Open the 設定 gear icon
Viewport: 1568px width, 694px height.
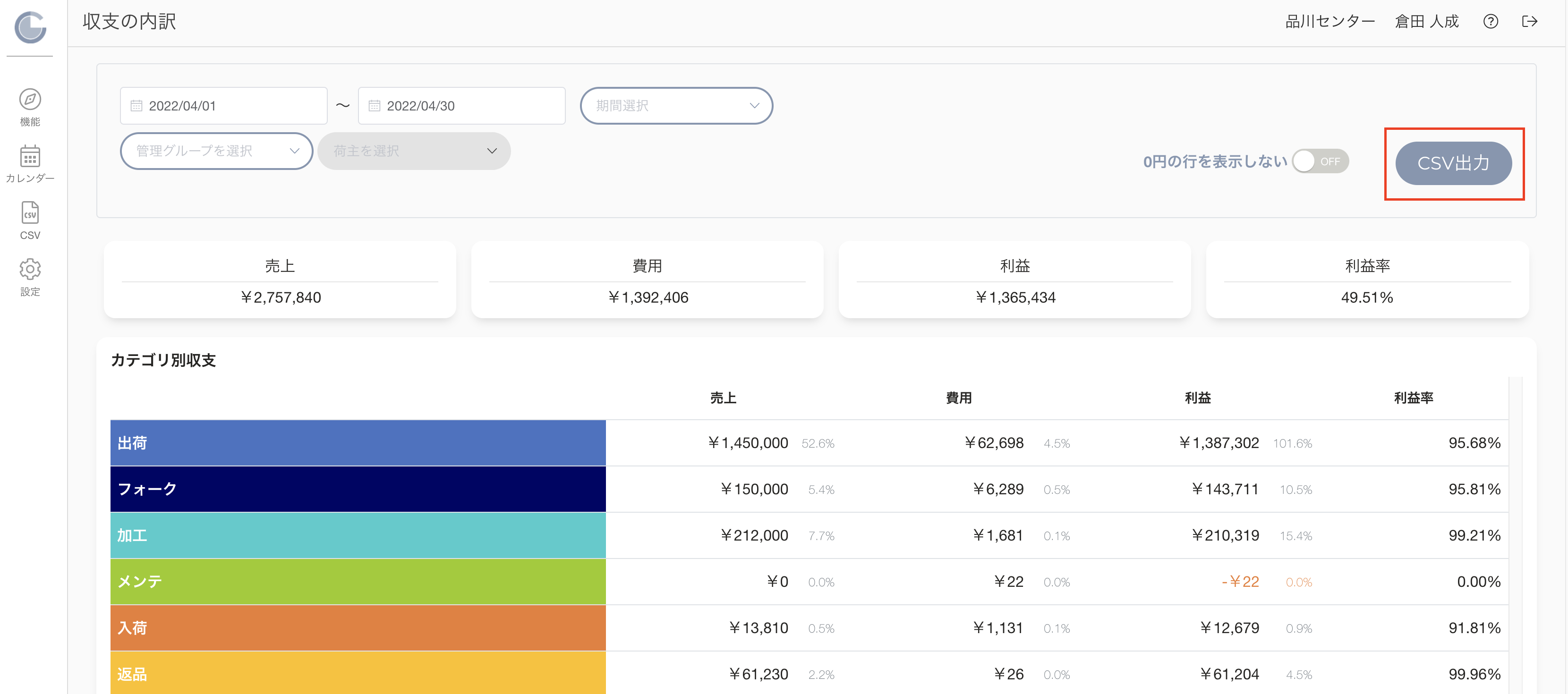(30, 269)
